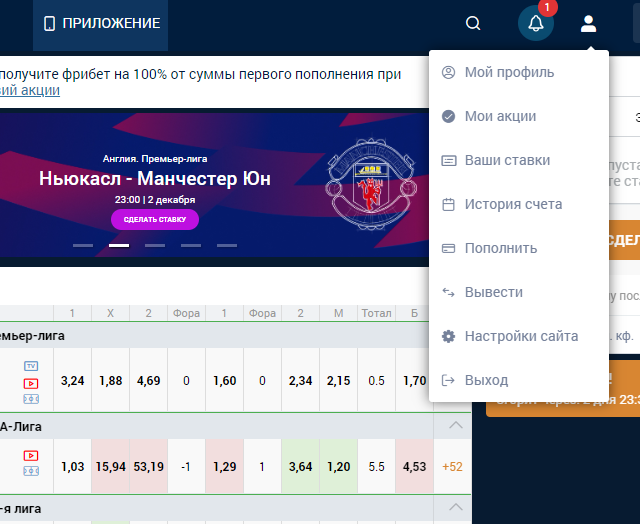Image resolution: width=640 pixels, height=524 pixels.
Task: Click odds 4,69 in Премьер-лига row
Action: (x=149, y=381)
